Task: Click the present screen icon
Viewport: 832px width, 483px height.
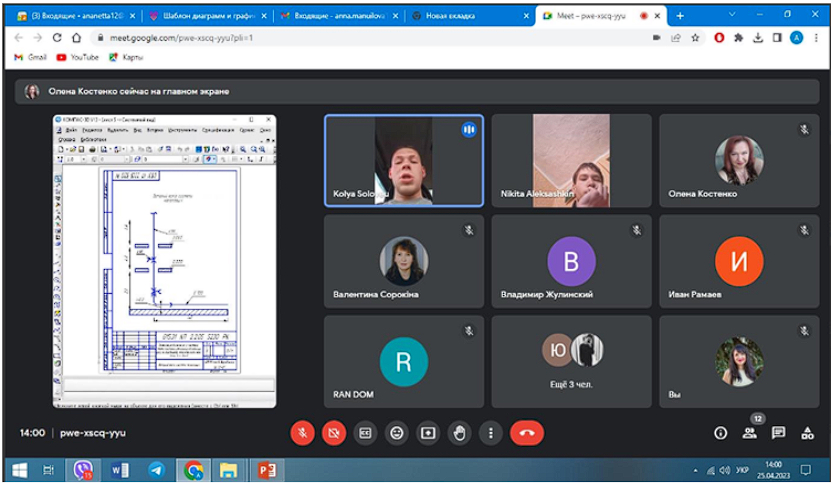Action: [428, 432]
